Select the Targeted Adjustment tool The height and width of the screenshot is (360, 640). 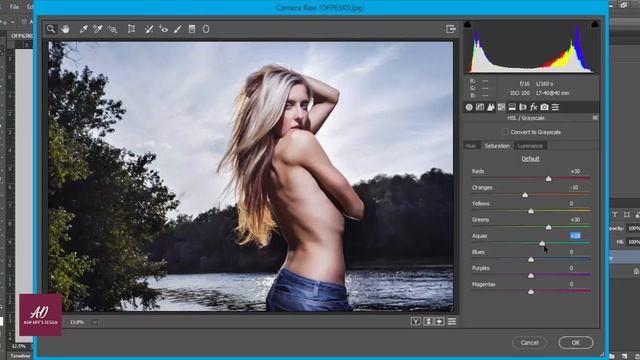tap(112, 29)
